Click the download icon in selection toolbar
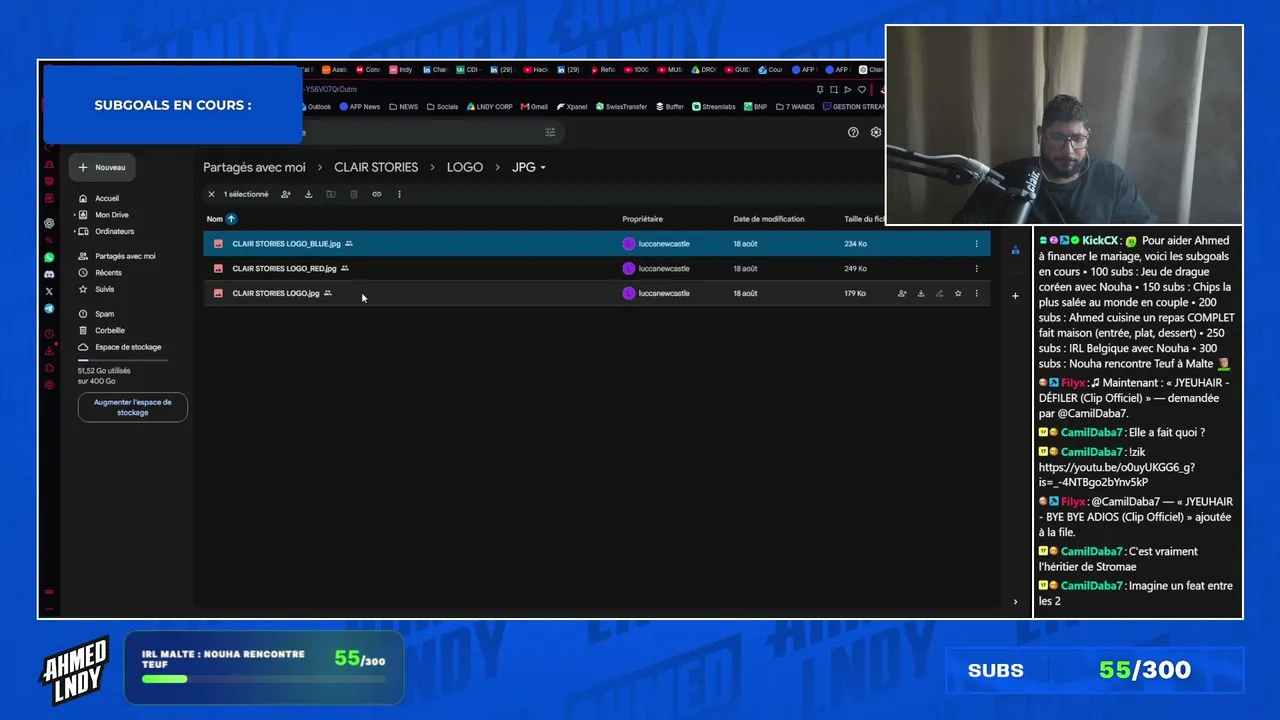Image resolution: width=1280 pixels, height=720 pixels. pos(308,194)
